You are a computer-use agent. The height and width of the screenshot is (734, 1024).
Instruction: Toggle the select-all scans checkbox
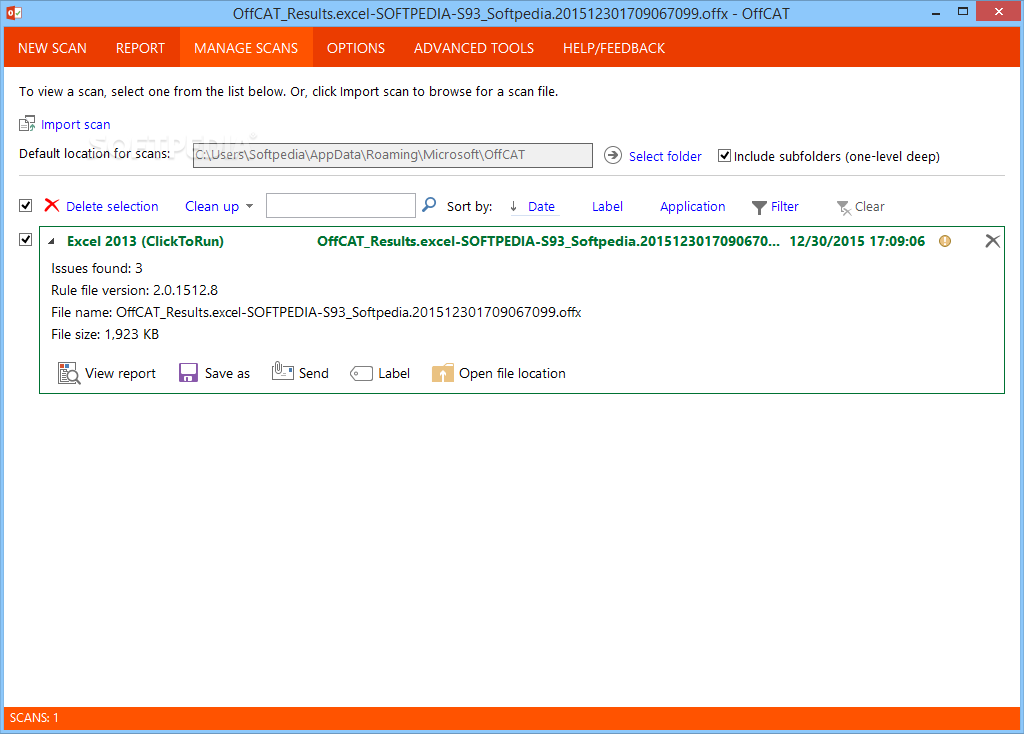tap(25, 206)
